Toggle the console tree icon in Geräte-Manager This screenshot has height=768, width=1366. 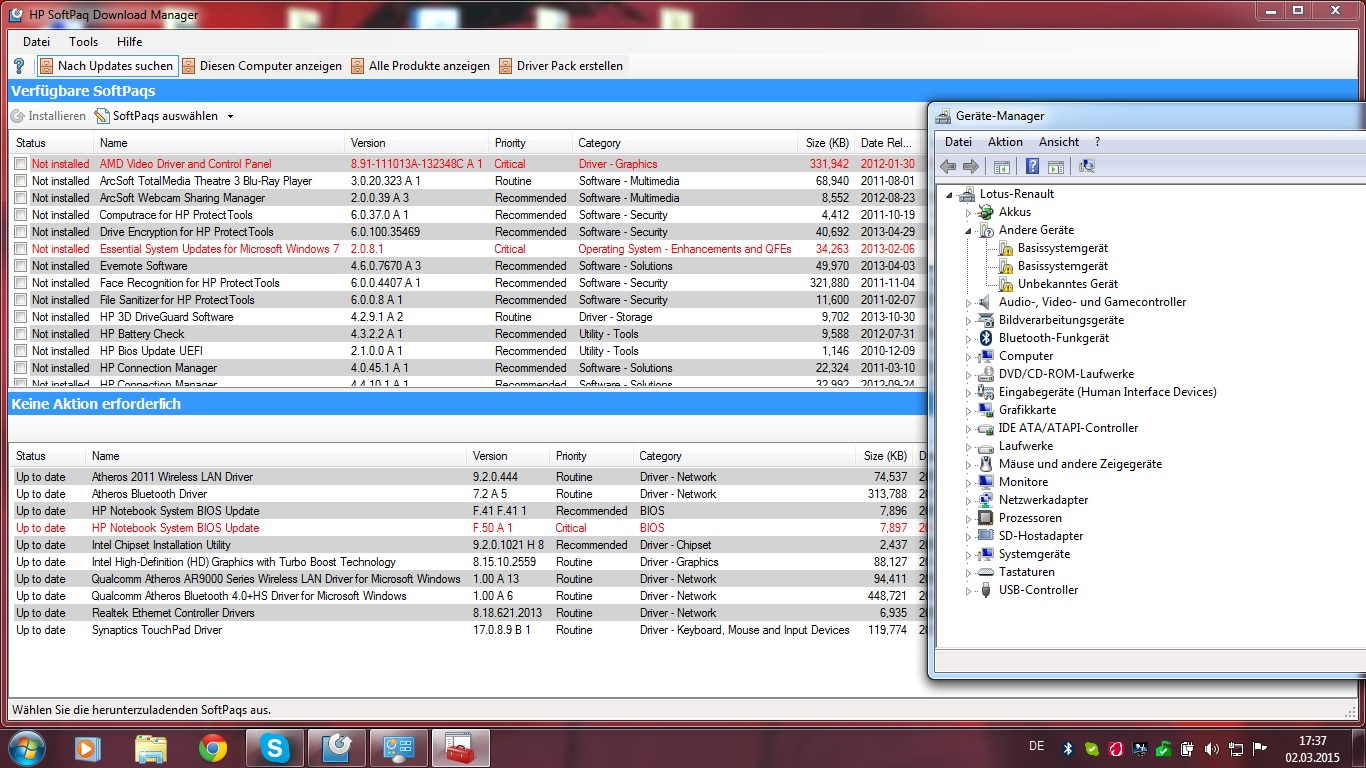point(1001,166)
